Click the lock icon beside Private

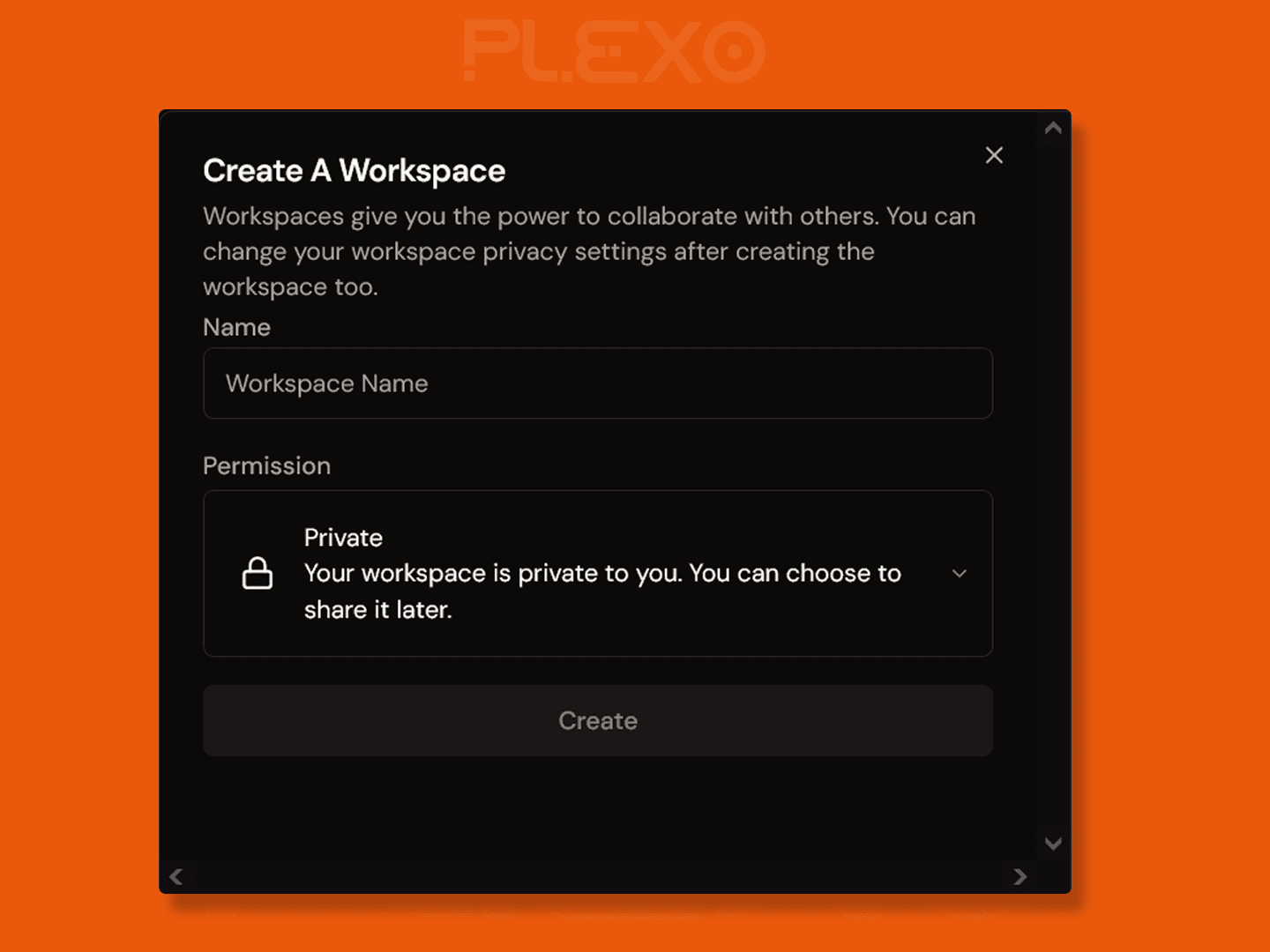258,573
